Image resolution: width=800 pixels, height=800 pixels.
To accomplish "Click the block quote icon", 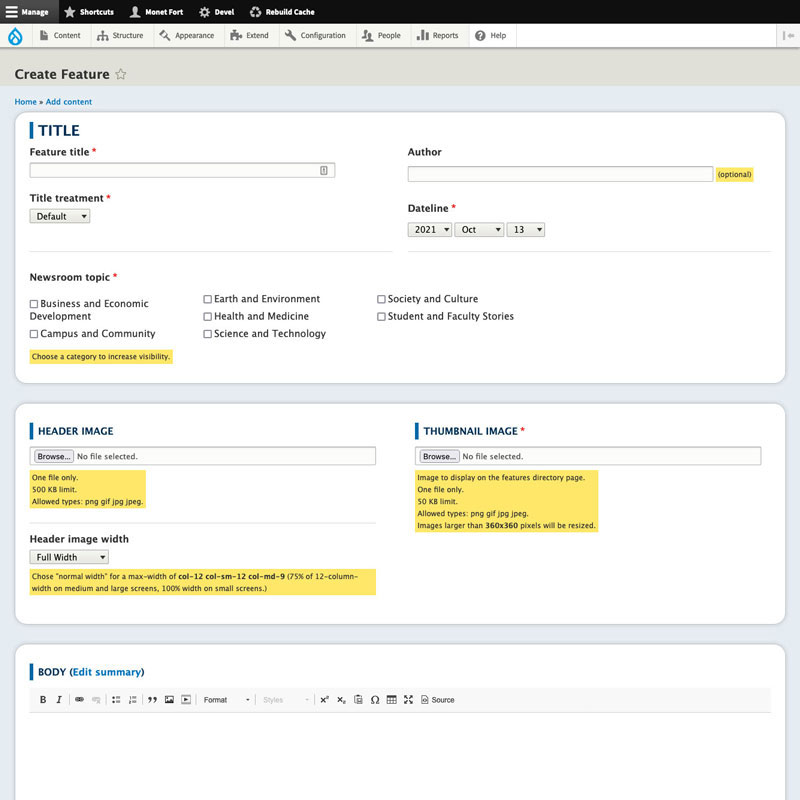I will (152, 699).
